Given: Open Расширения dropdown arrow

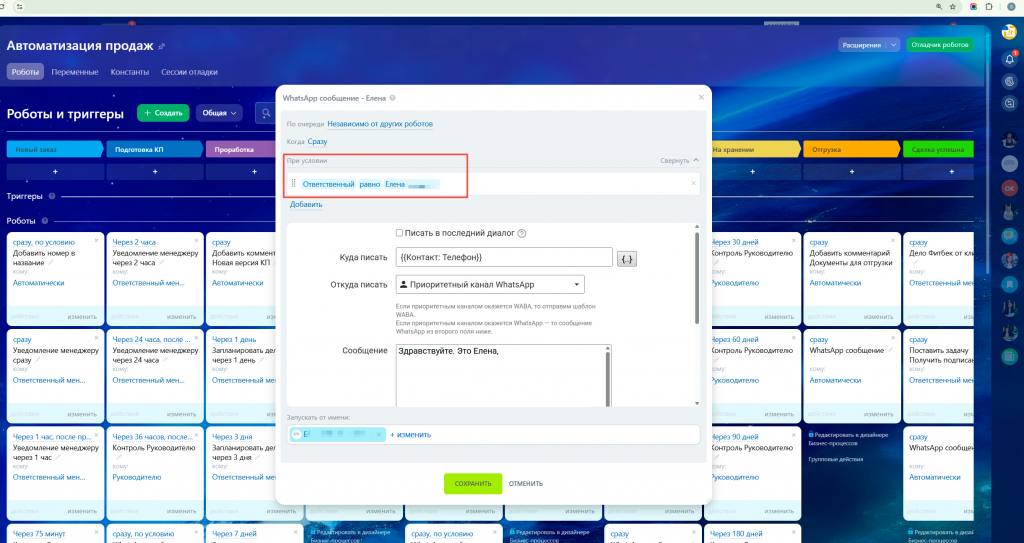Looking at the screenshot, I should pyautogui.click(x=893, y=45).
